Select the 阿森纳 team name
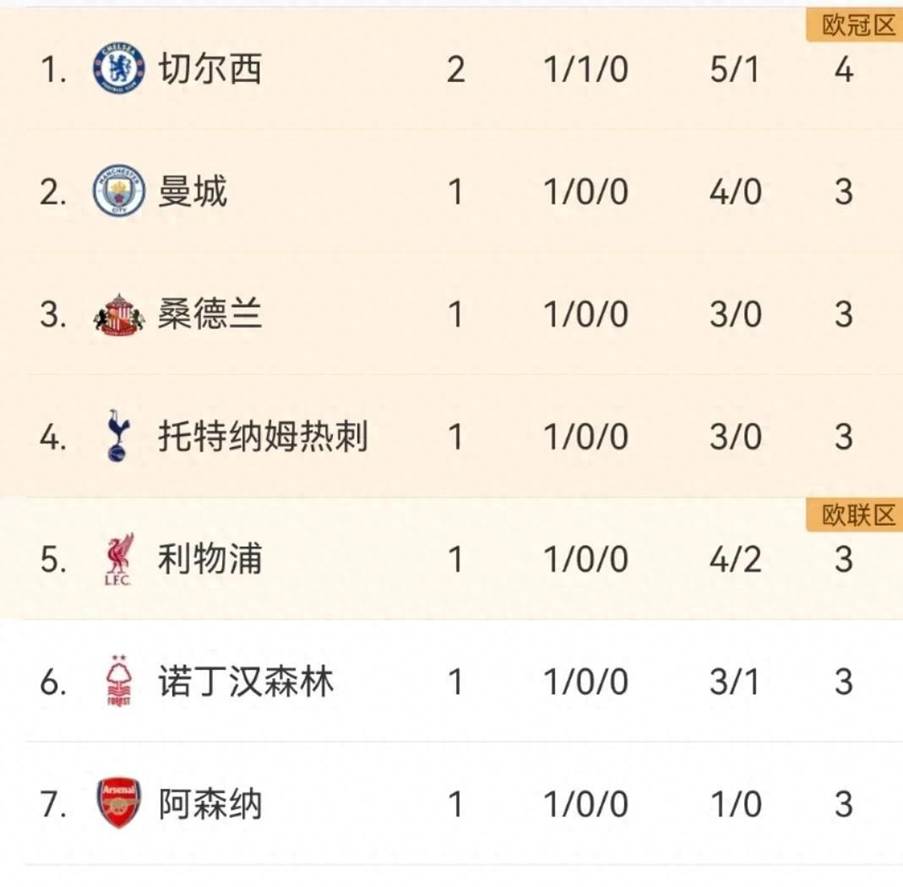 [x=210, y=804]
